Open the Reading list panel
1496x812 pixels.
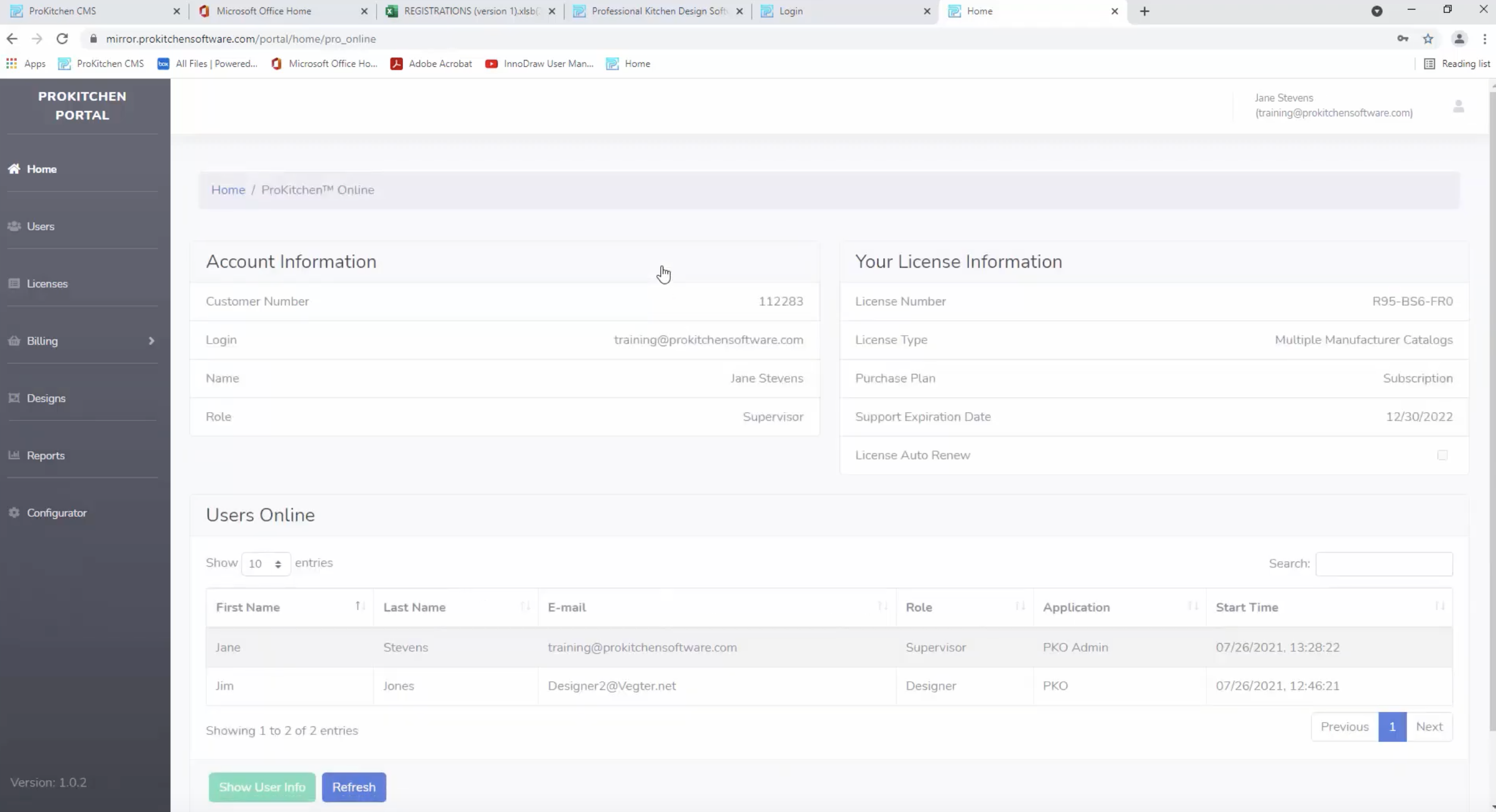click(x=1457, y=64)
